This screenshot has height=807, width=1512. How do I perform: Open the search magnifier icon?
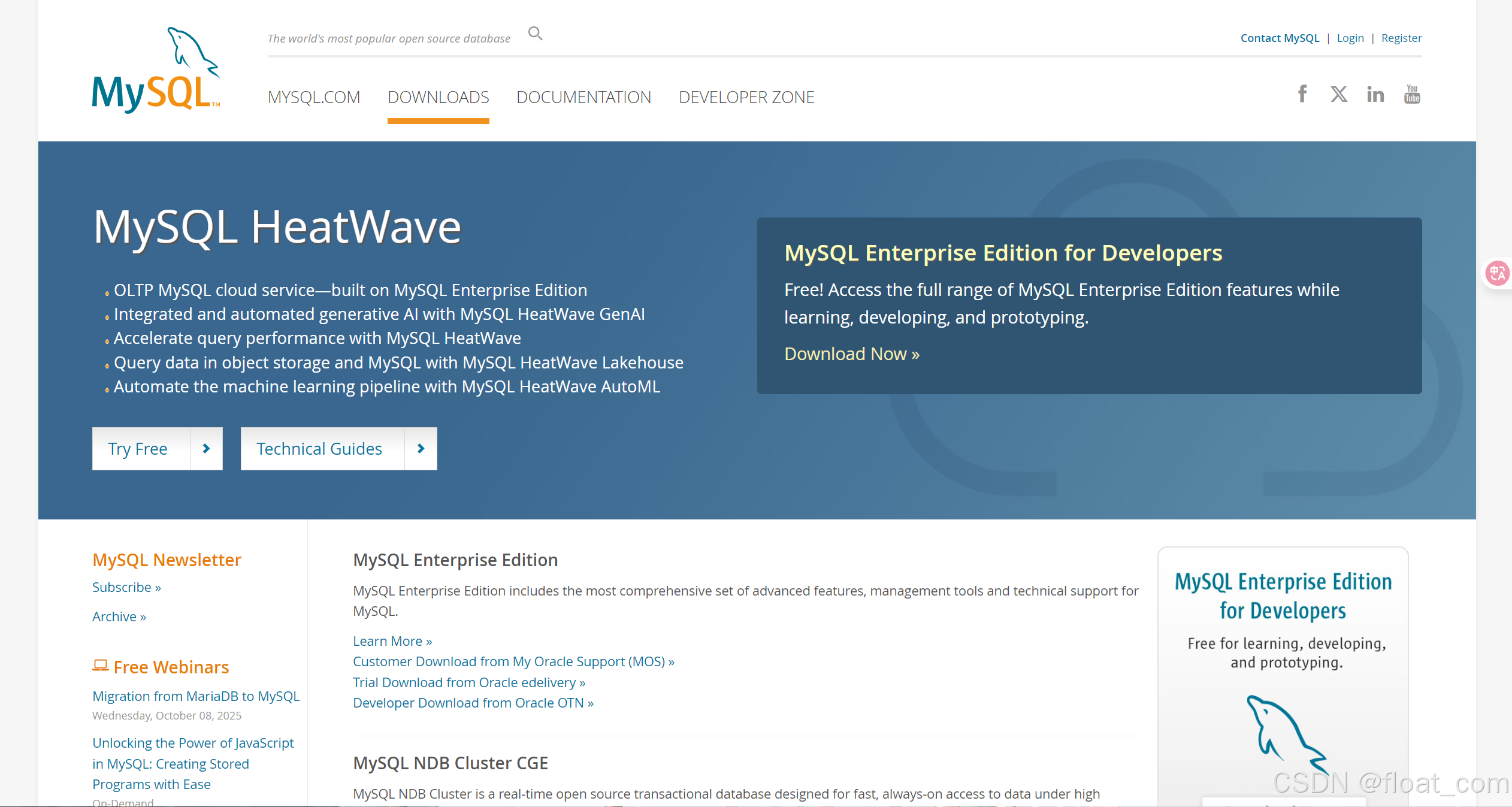pyautogui.click(x=535, y=34)
